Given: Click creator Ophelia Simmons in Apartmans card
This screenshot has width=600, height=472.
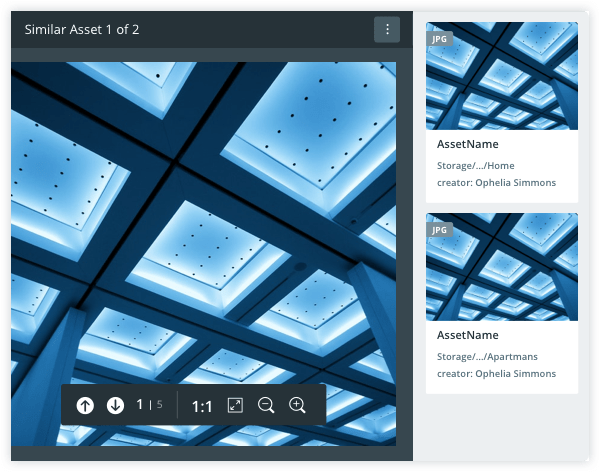Looking at the screenshot, I should click(496, 374).
